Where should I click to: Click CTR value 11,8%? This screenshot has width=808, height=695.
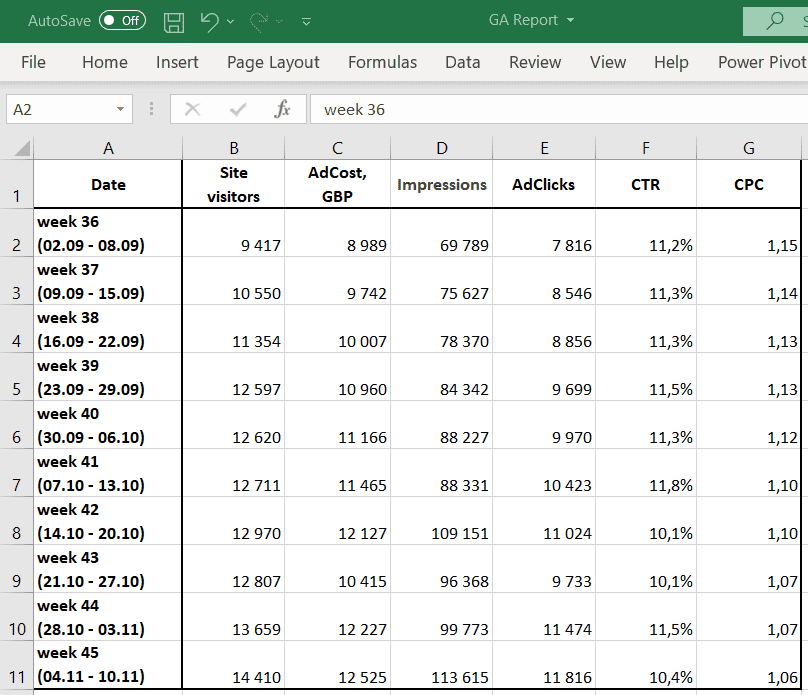tap(646, 473)
